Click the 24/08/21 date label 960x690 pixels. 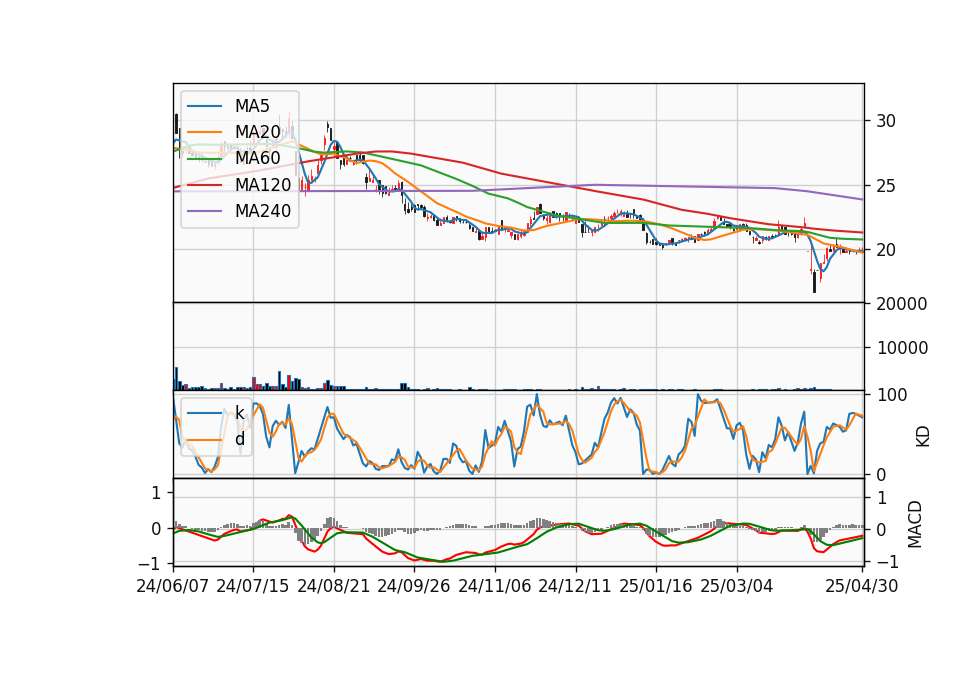(334, 586)
